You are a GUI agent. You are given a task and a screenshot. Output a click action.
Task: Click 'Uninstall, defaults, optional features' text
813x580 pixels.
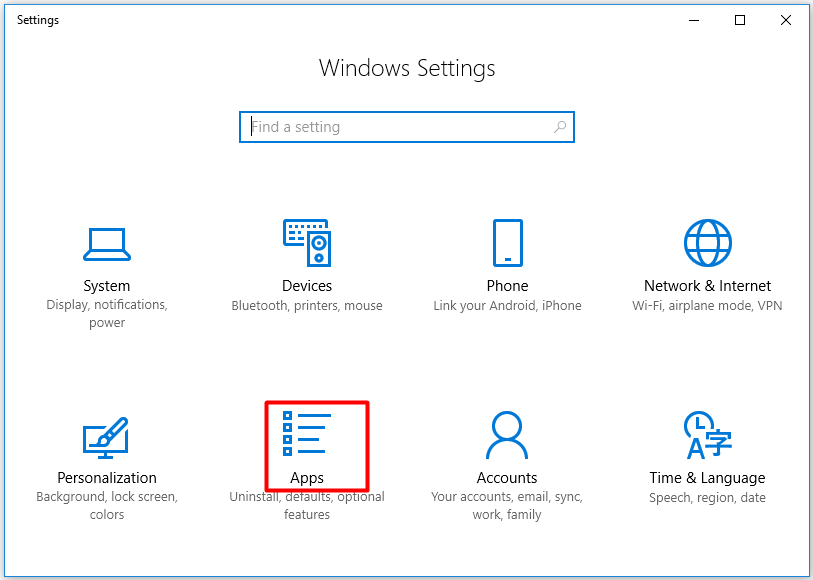coord(307,505)
